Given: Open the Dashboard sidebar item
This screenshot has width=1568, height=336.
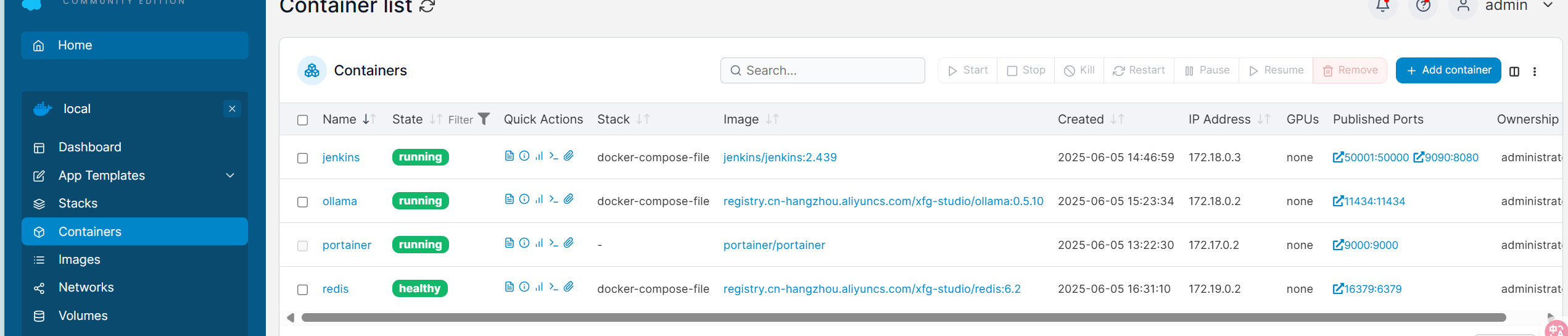Looking at the screenshot, I should 134,147.
